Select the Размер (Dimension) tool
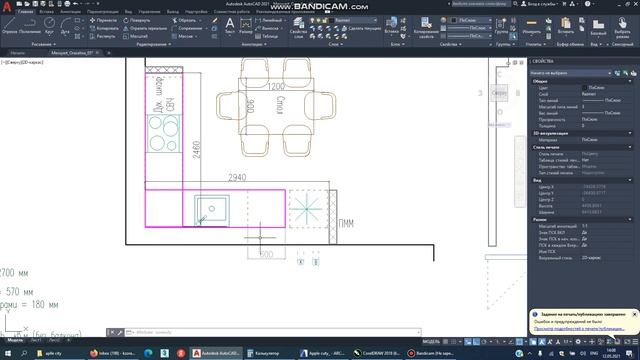The height and width of the screenshot is (360, 640). coord(246,26)
